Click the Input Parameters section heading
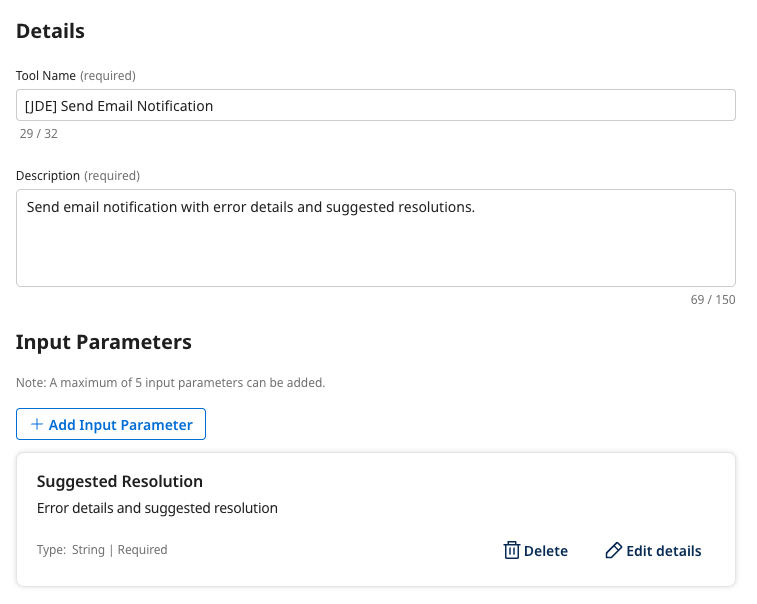 104,342
